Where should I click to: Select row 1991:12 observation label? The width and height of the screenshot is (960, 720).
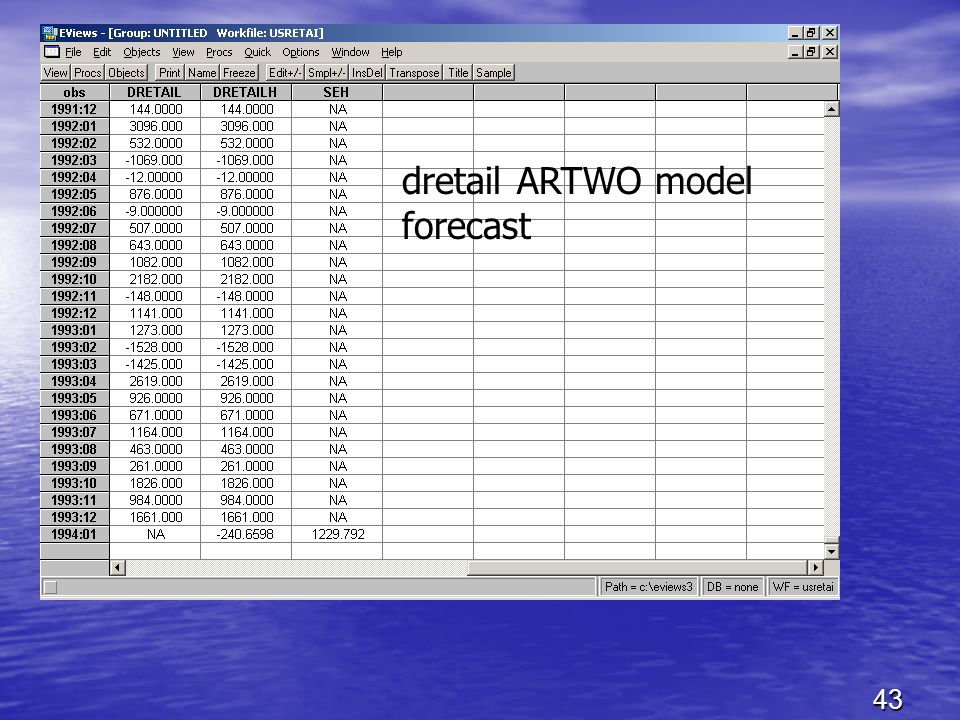[x=75, y=110]
